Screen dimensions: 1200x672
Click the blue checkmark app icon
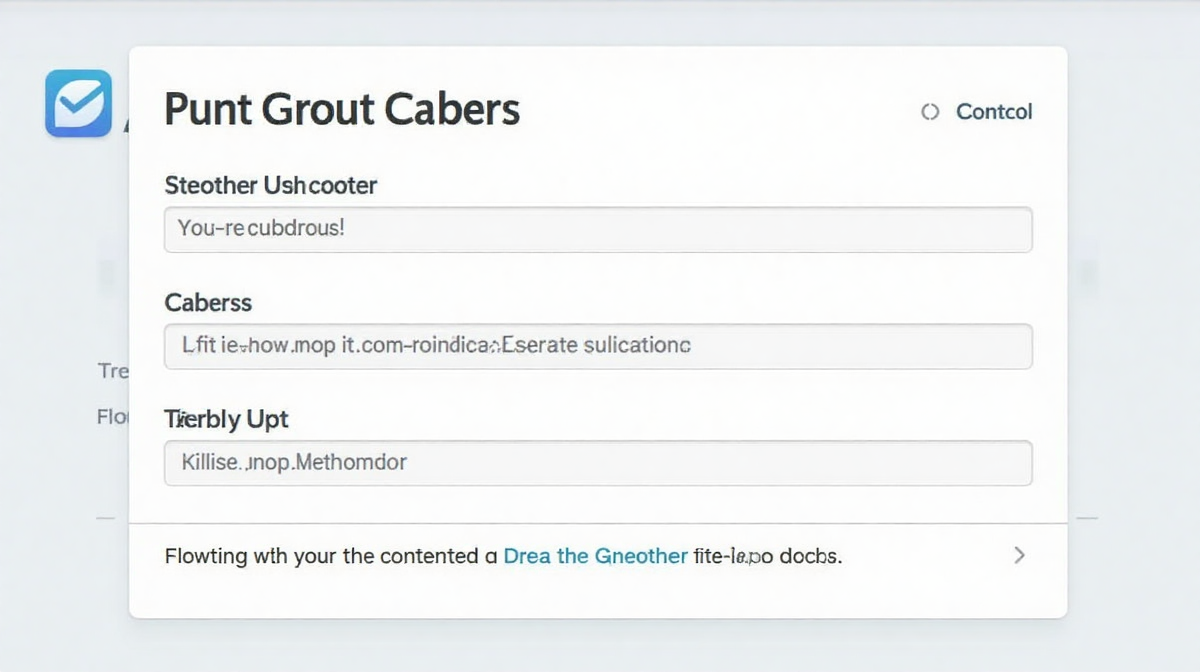tap(78, 103)
